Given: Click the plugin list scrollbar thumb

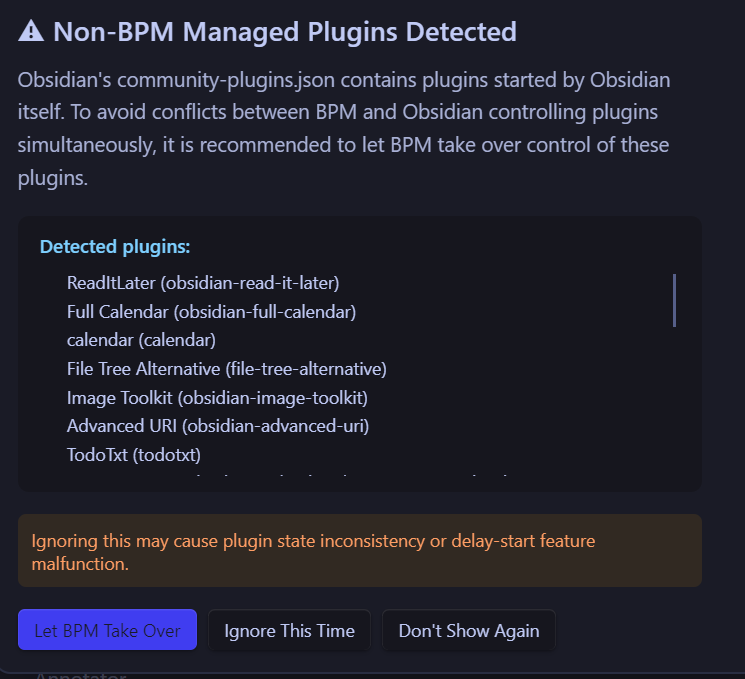Looking at the screenshot, I should 674,300.
